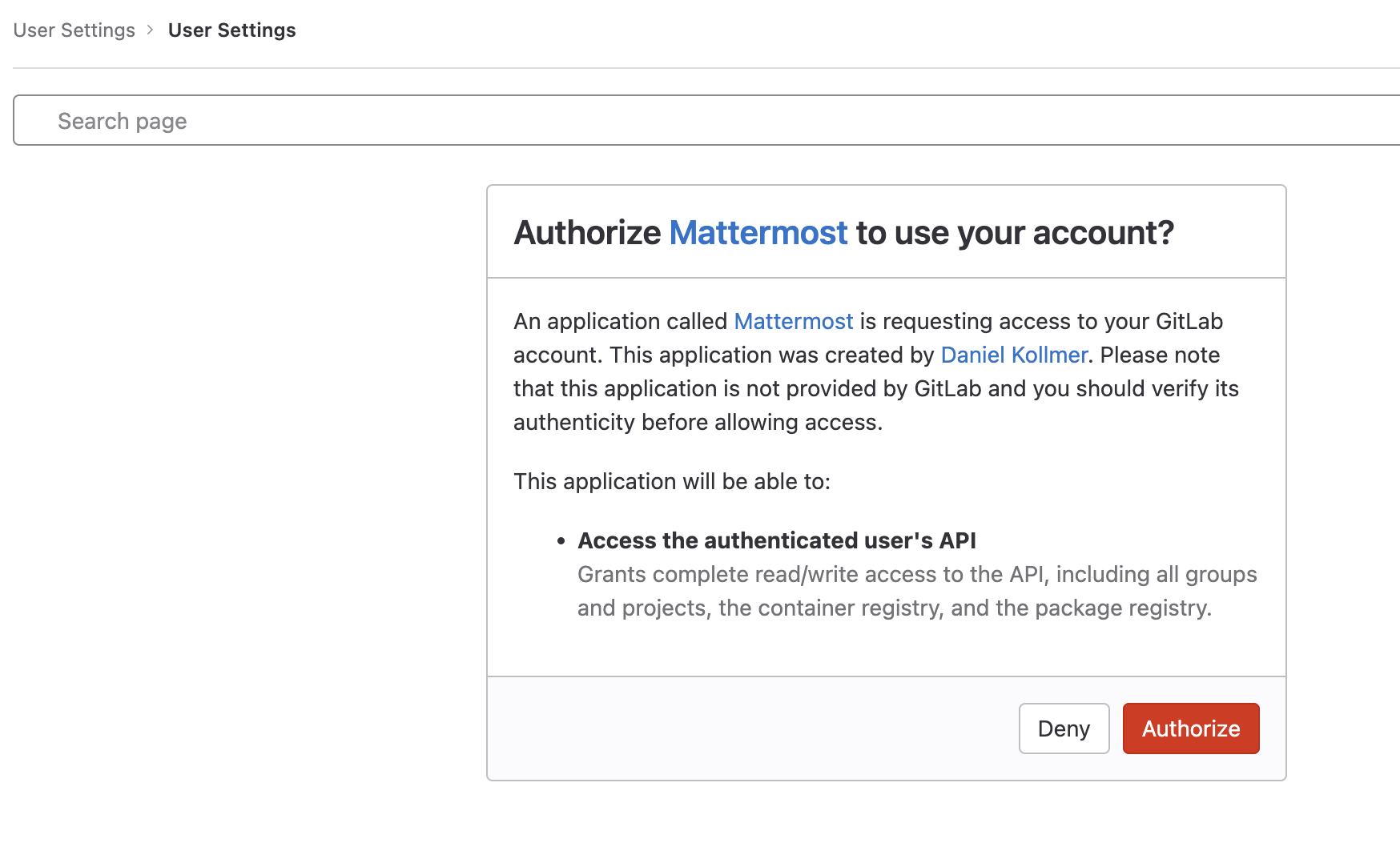This screenshot has width=1400, height=863.
Task: Click the Authorize button
Action: 1191,729
